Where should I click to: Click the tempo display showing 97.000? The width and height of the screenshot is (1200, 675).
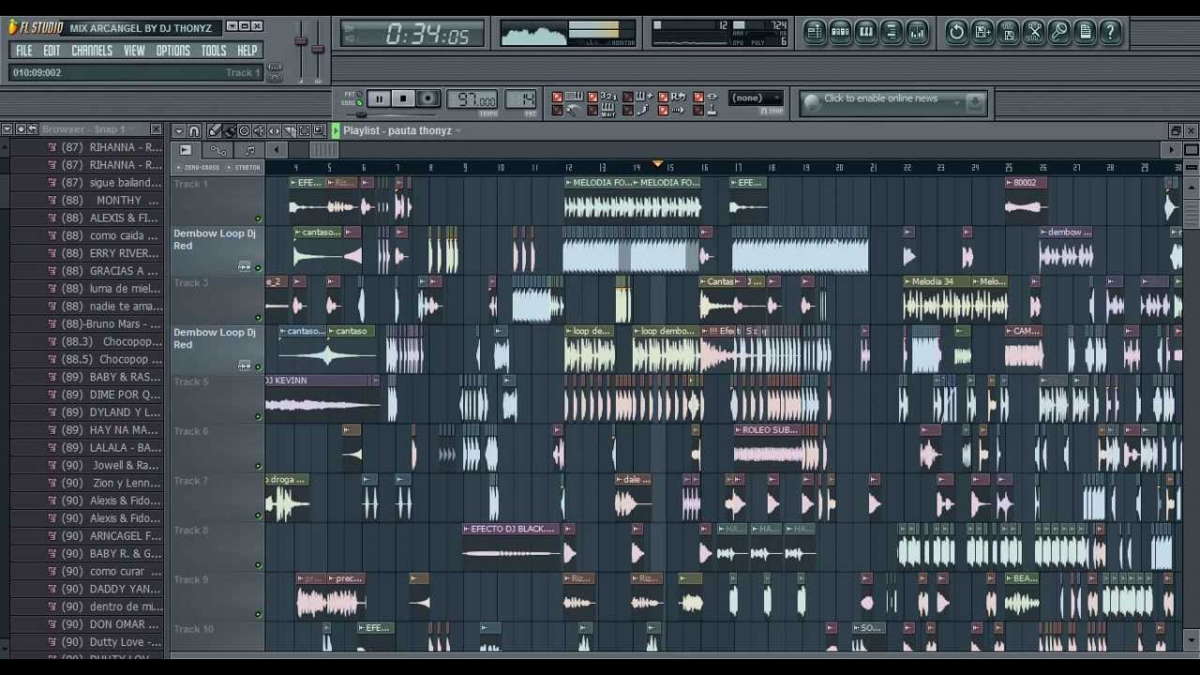[472, 99]
